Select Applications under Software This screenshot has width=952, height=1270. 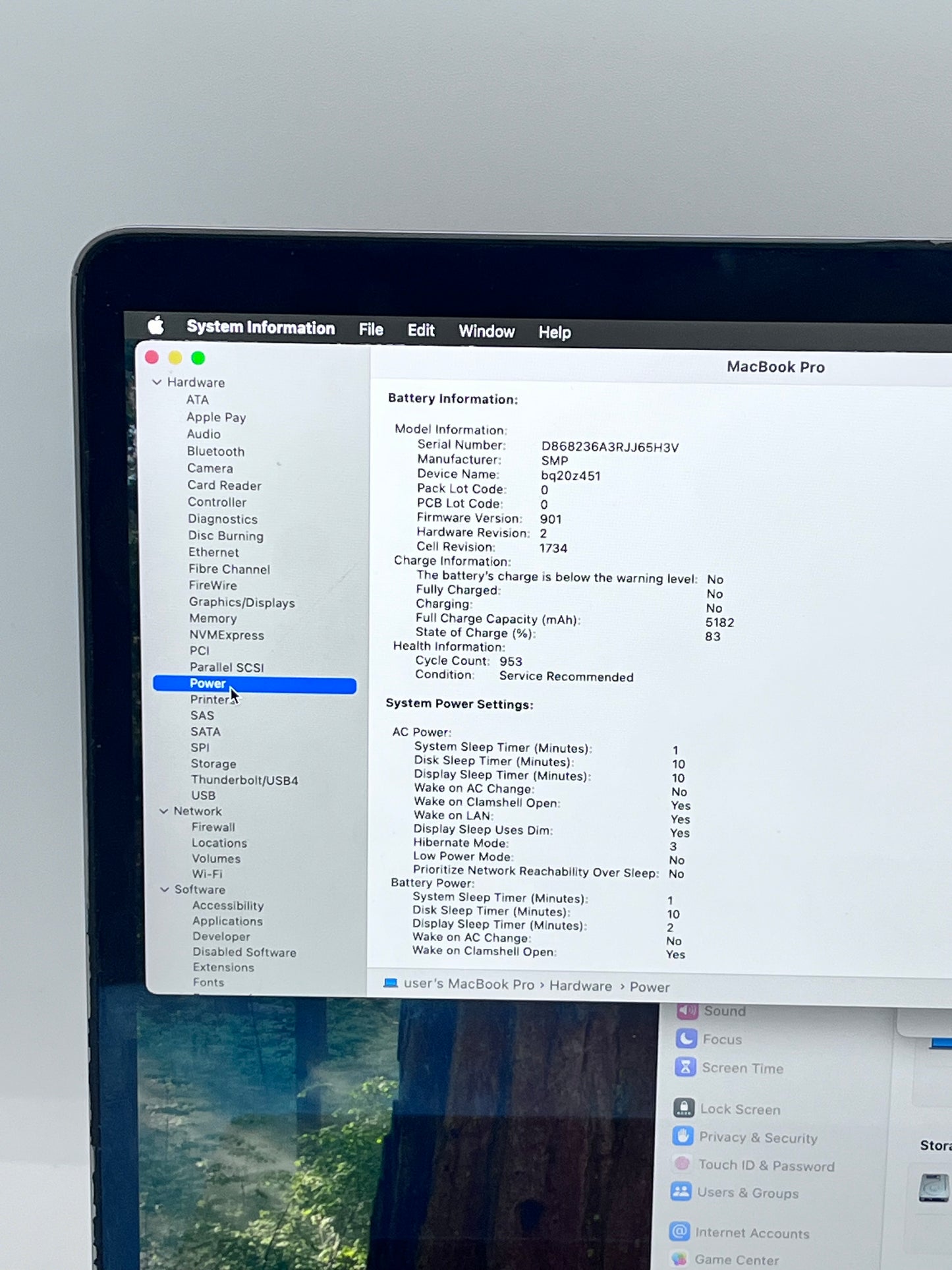point(227,921)
